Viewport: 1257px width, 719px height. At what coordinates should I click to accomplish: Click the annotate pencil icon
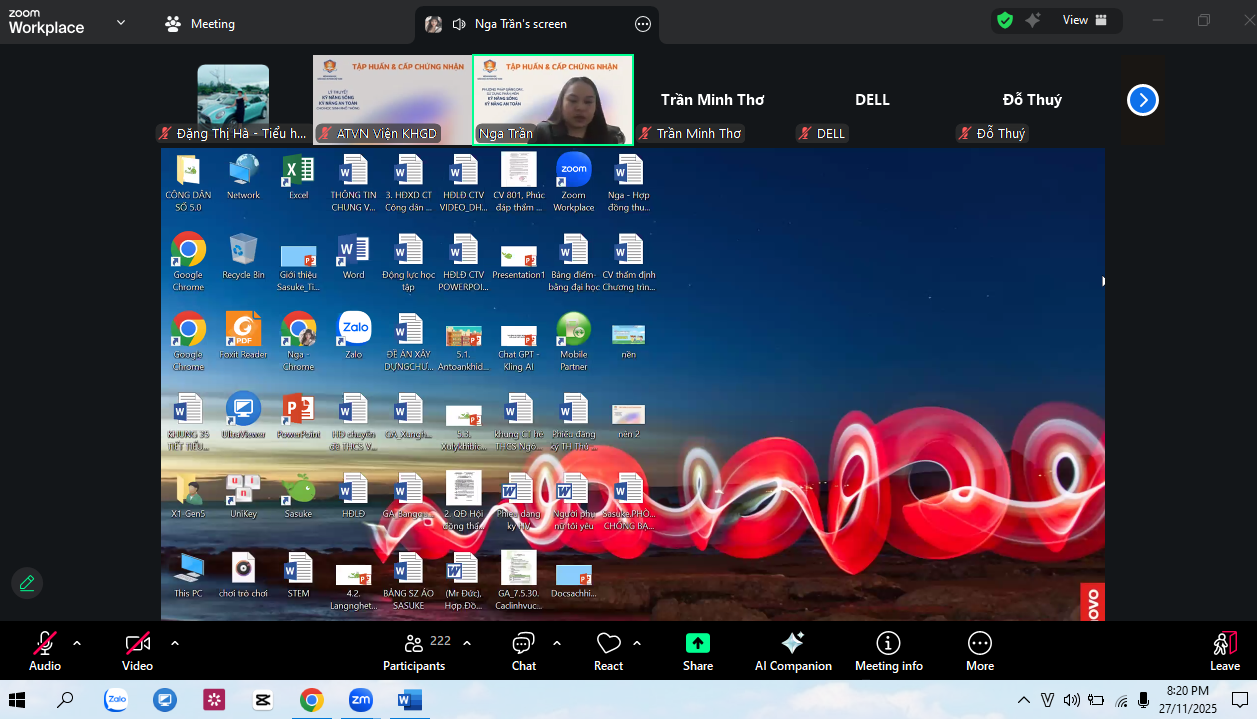(27, 583)
